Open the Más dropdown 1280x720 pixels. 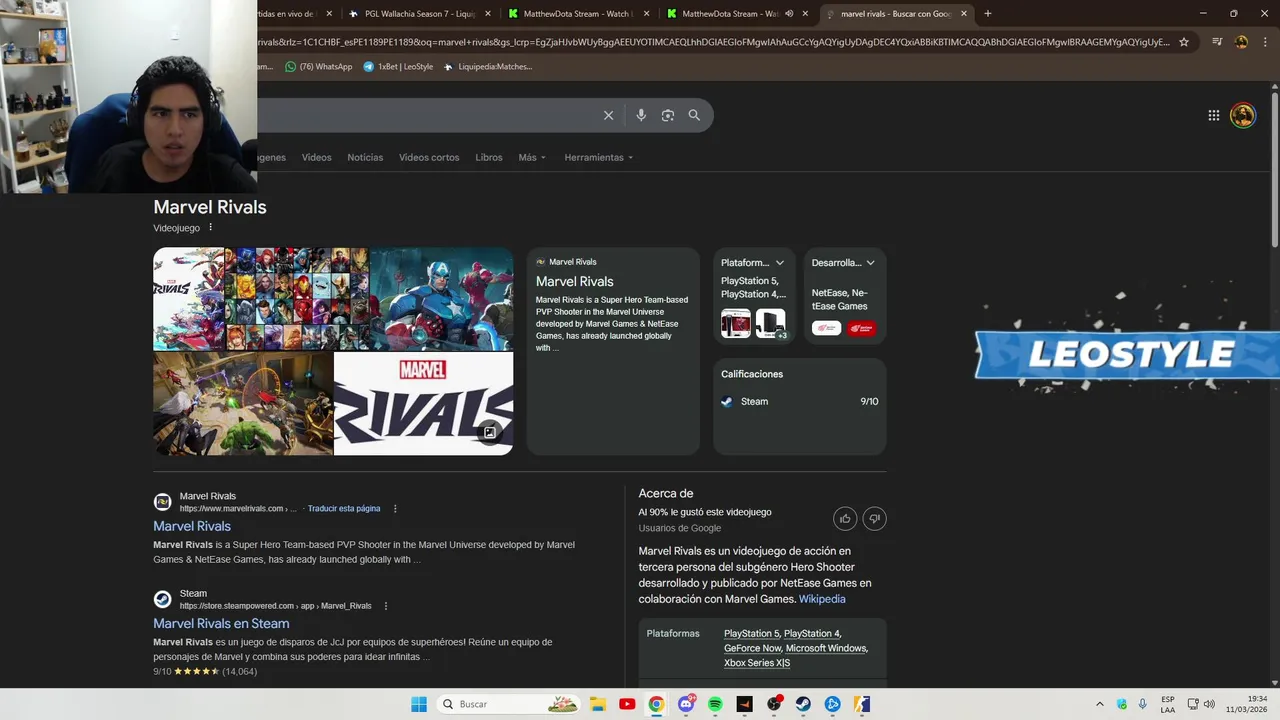click(x=532, y=157)
